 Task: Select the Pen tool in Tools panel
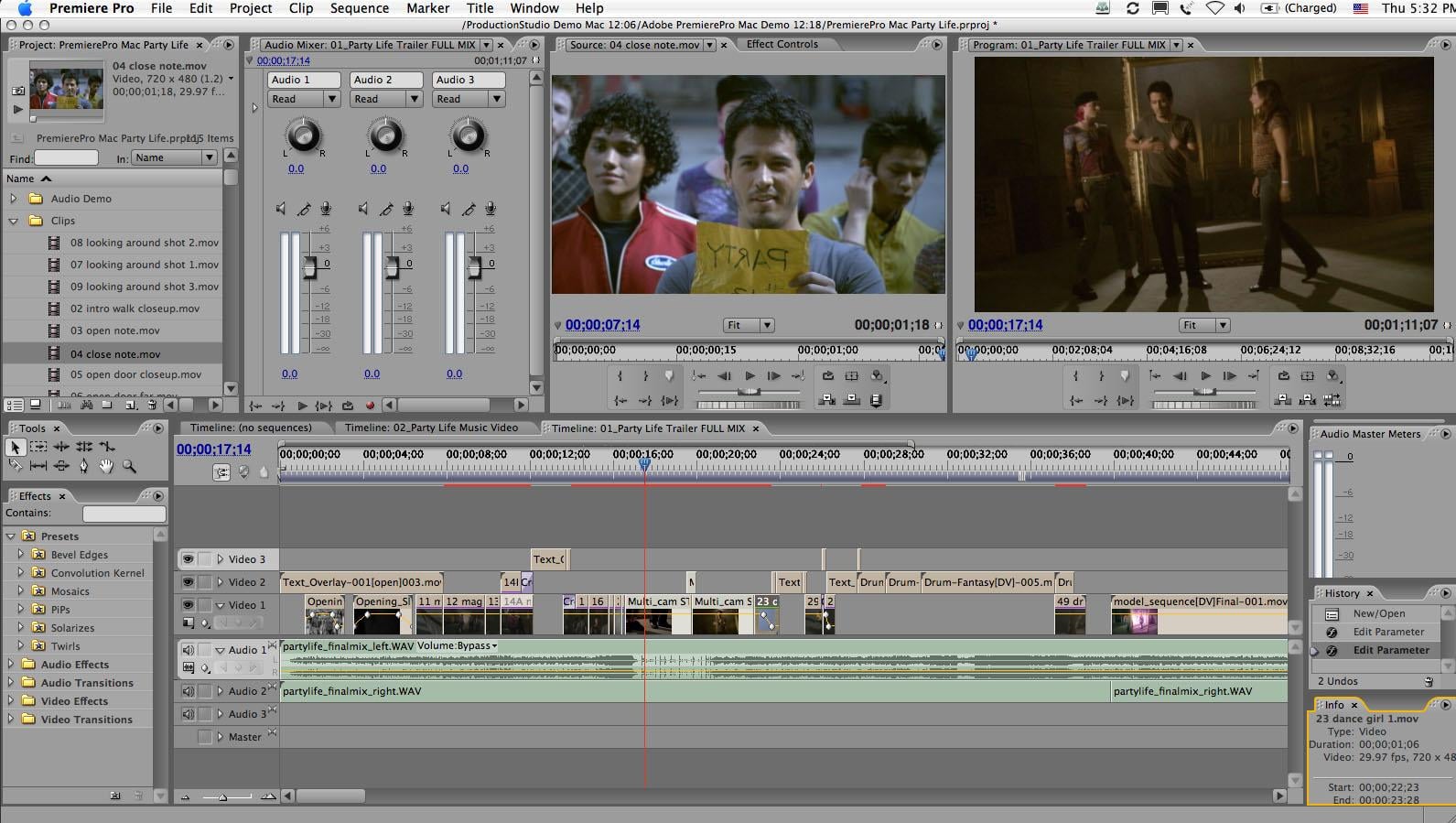coord(83,467)
